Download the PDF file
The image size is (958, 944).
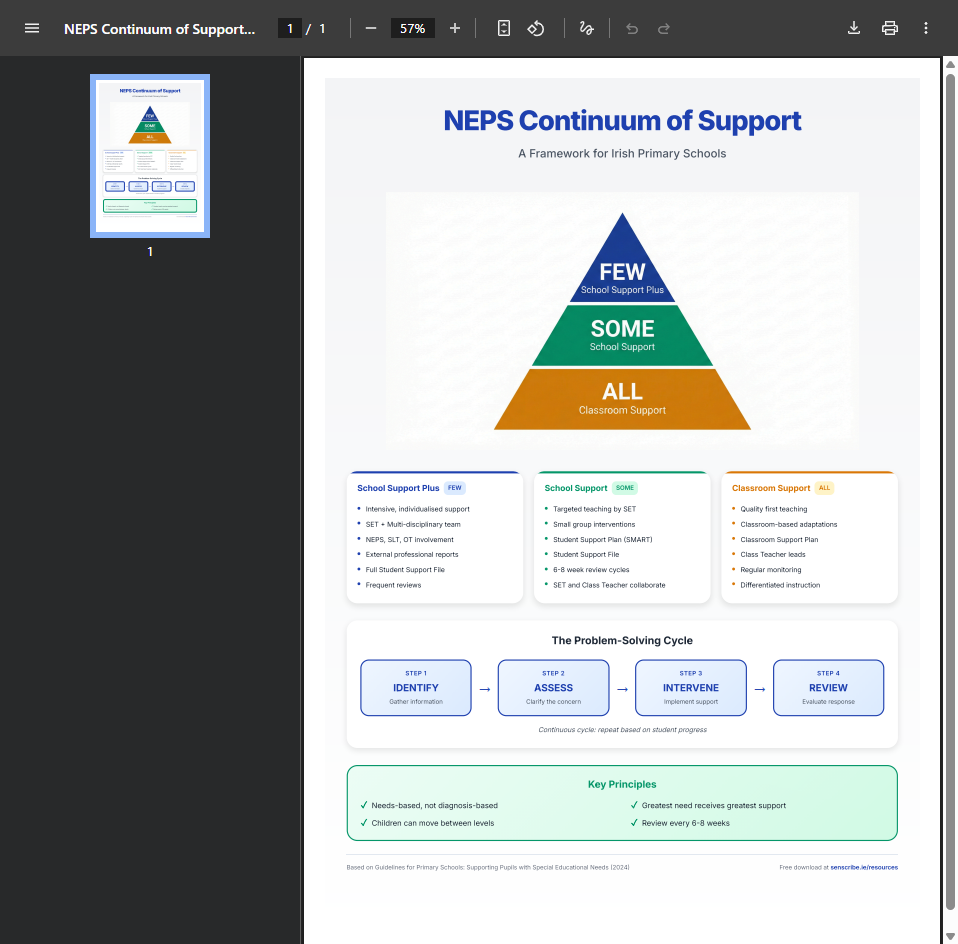coord(854,28)
